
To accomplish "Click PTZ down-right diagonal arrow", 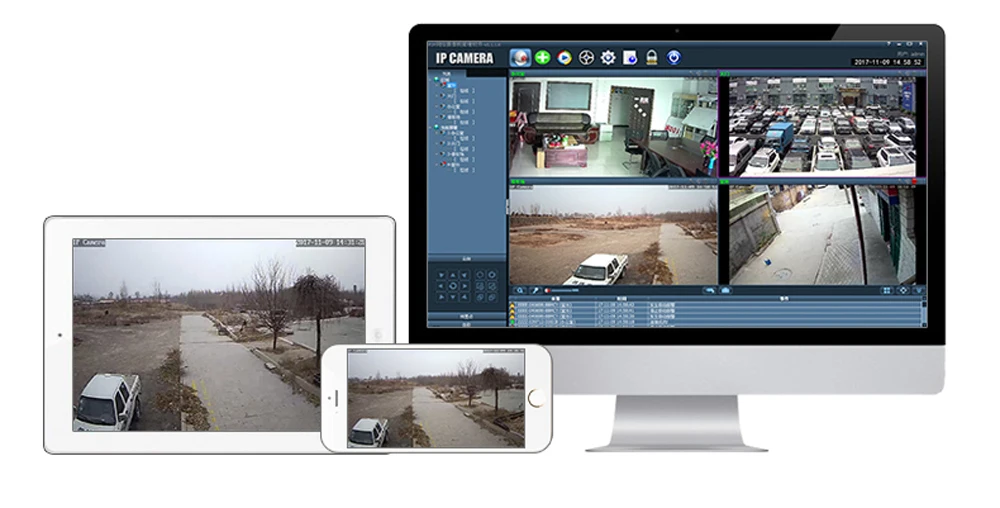I will [x=464, y=297].
